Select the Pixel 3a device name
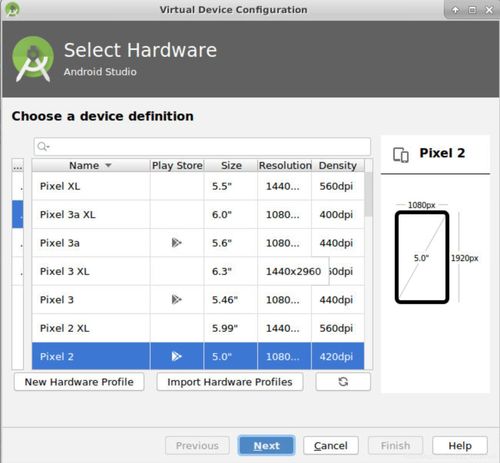Viewport: 500px width, 463px height. click(x=60, y=243)
